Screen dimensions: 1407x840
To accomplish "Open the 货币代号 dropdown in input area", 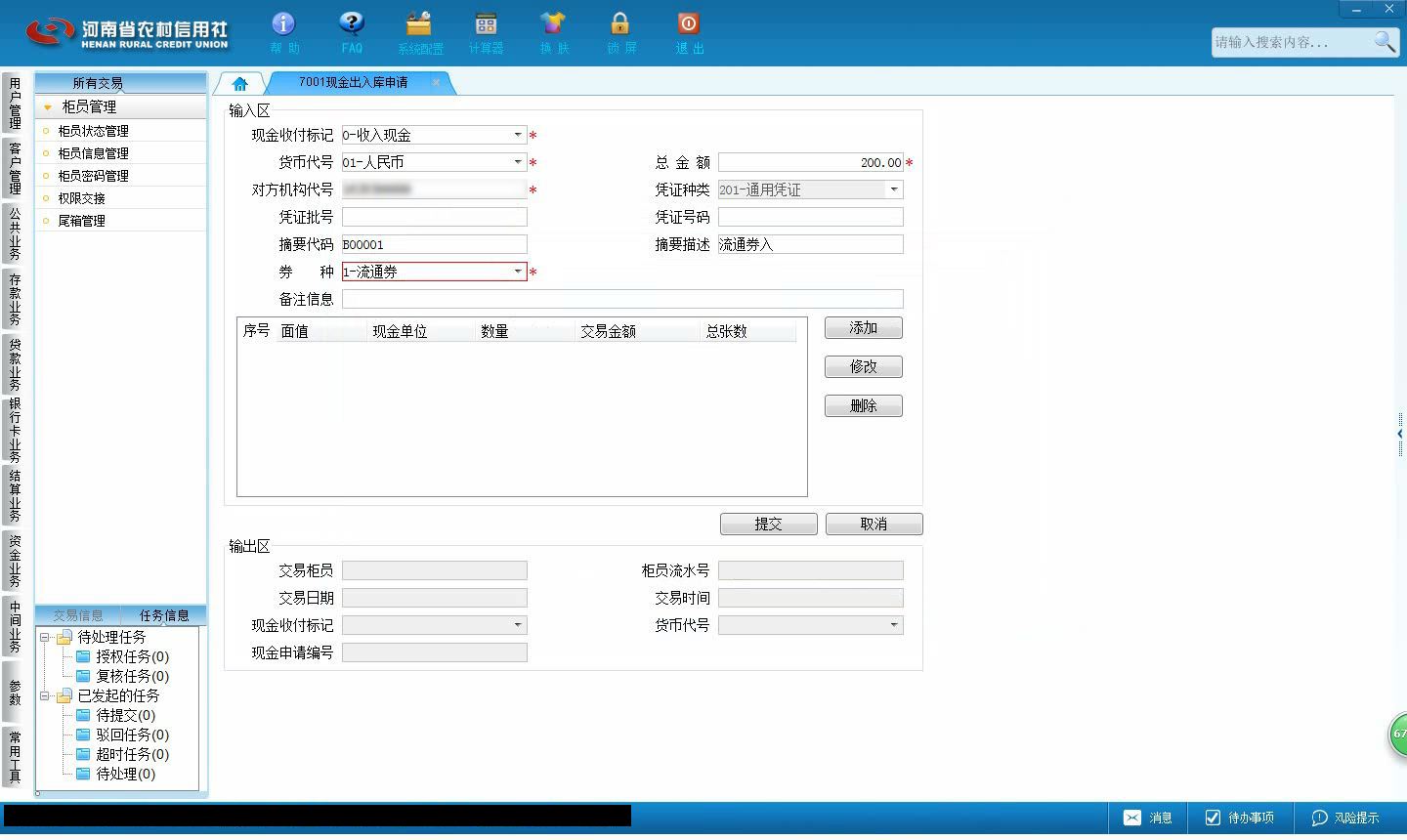I will click(518, 162).
